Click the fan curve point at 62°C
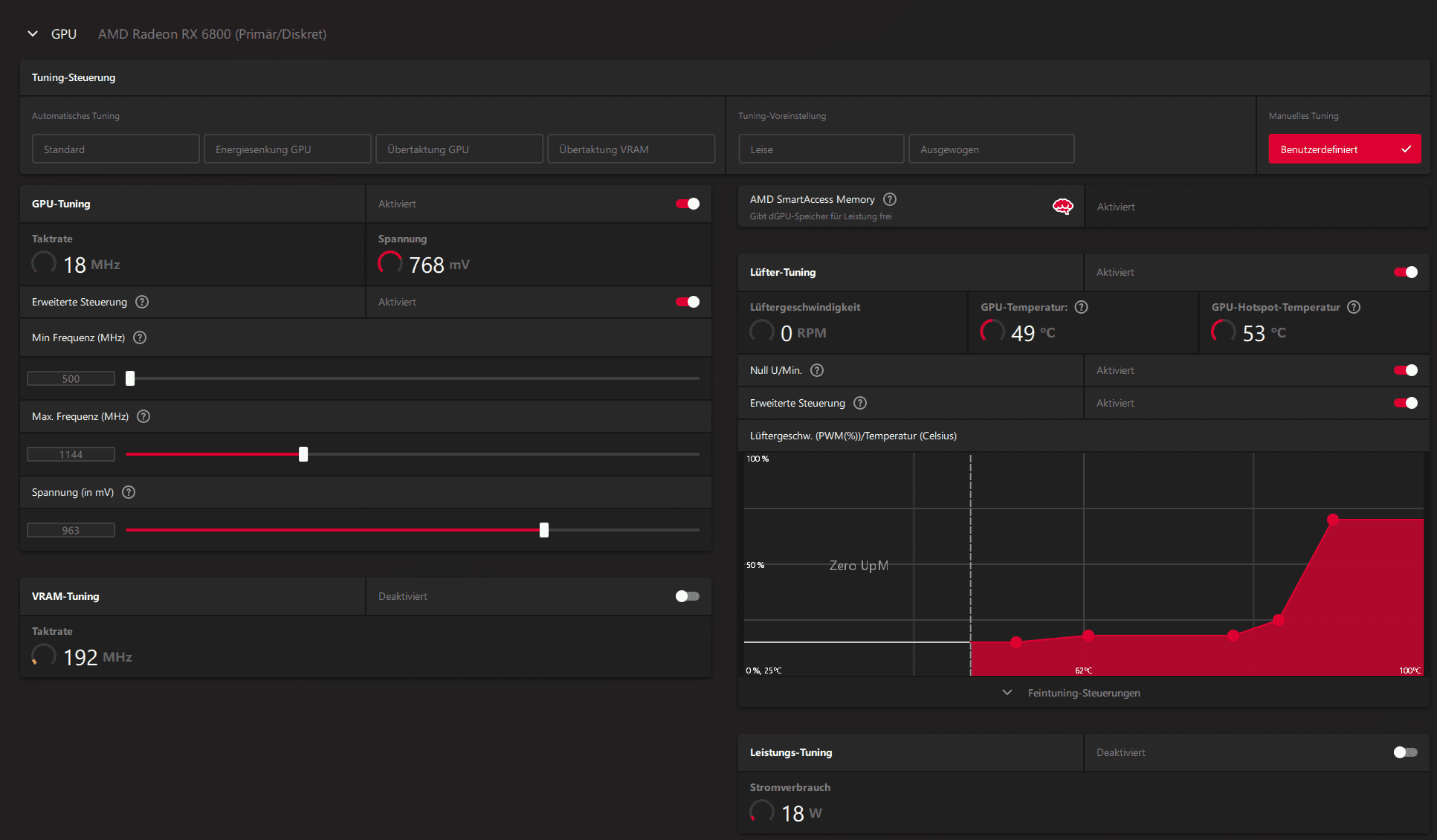The height and width of the screenshot is (840, 1437). pos(1088,636)
